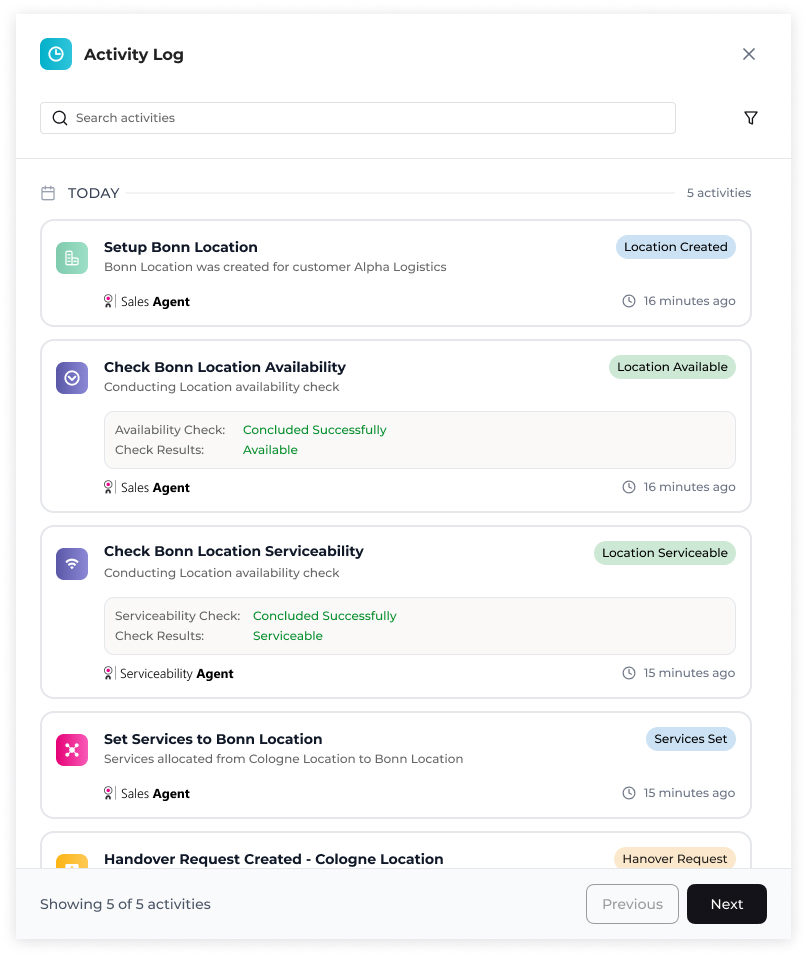Click clock icon in Set Services card

(629, 793)
